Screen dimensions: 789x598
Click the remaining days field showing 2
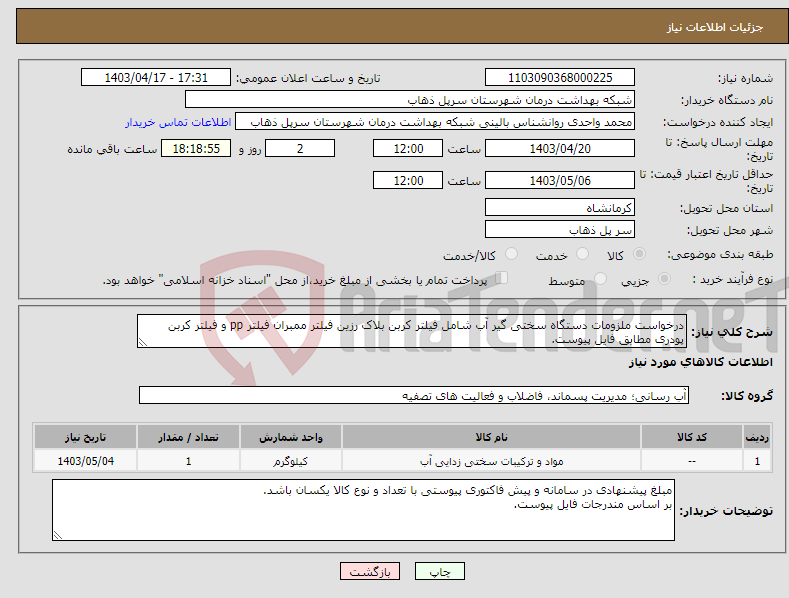point(300,148)
